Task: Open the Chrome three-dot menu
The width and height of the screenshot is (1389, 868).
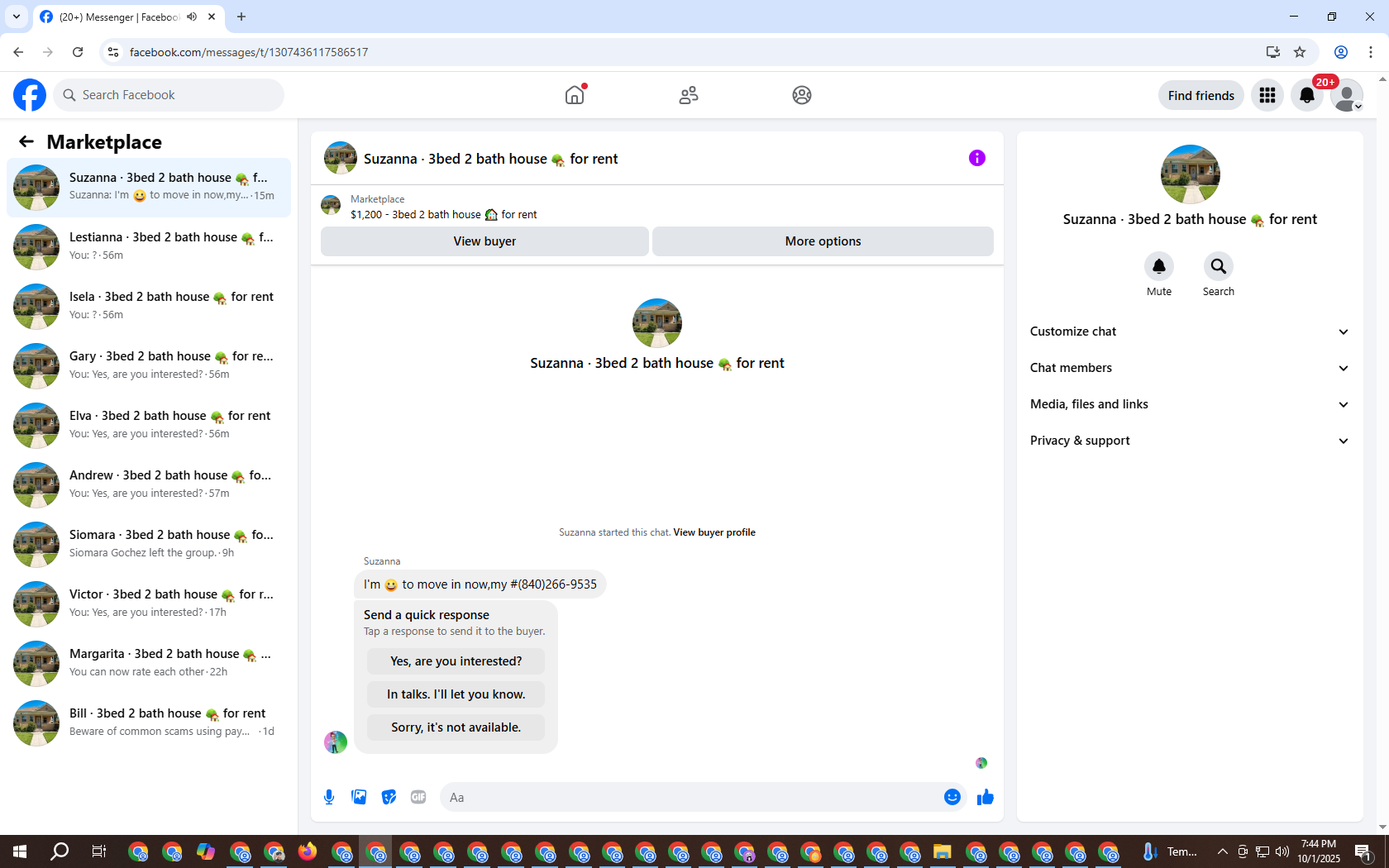Action: tap(1371, 52)
